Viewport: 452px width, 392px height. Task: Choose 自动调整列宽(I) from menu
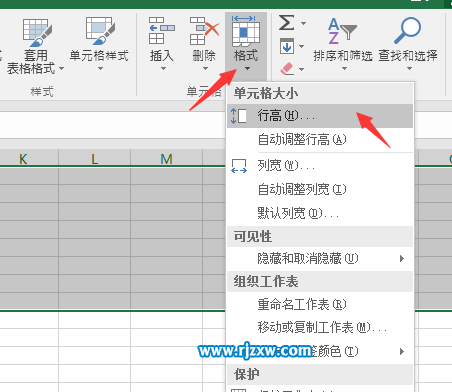pyautogui.click(x=320, y=189)
